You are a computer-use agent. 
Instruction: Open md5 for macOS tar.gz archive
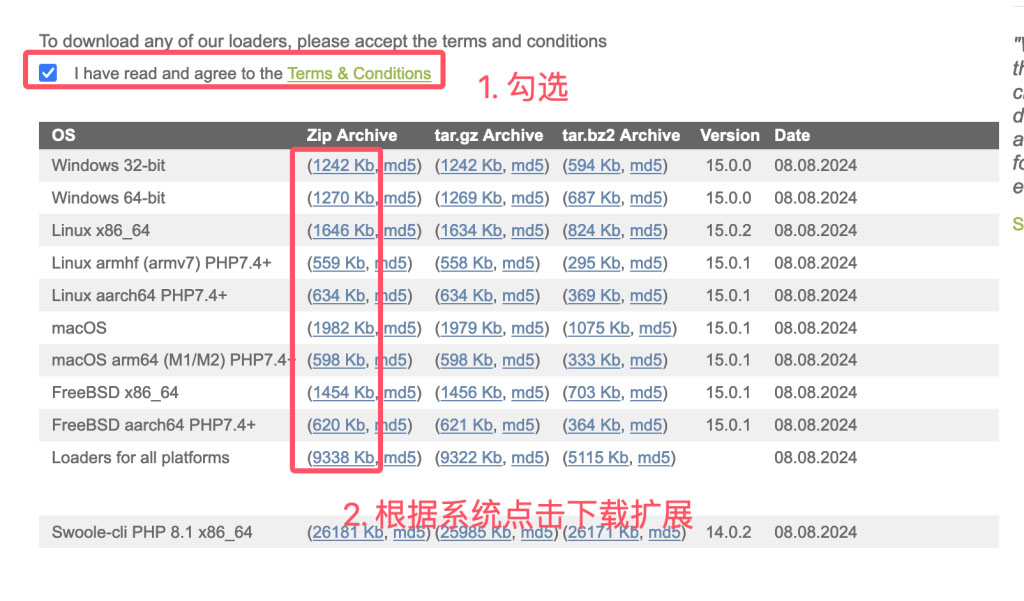tap(528, 328)
